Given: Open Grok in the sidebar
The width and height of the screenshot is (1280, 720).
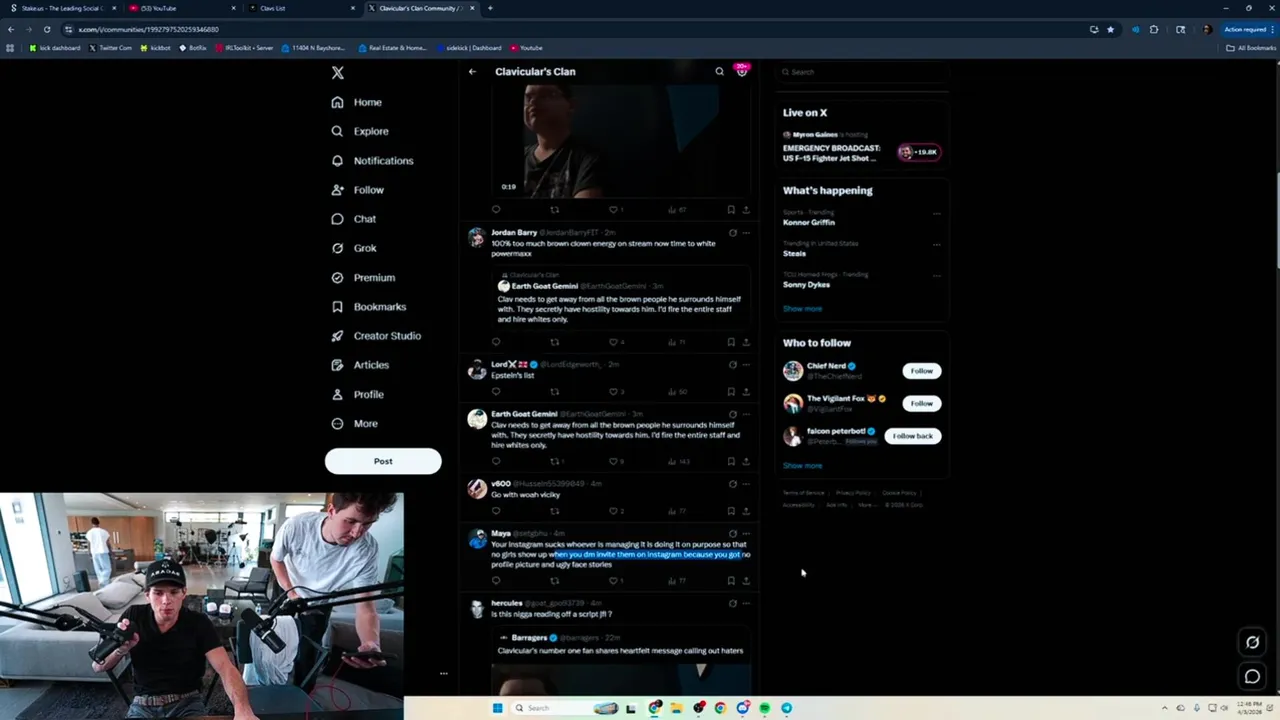Looking at the screenshot, I should (354, 248).
